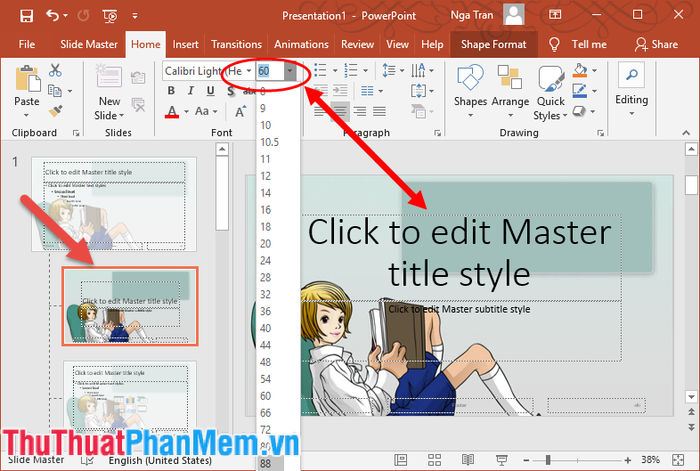Viewport: 700px width, 471px height.
Task: Select the Format Painter brush icon
Action: click(x=55, y=111)
